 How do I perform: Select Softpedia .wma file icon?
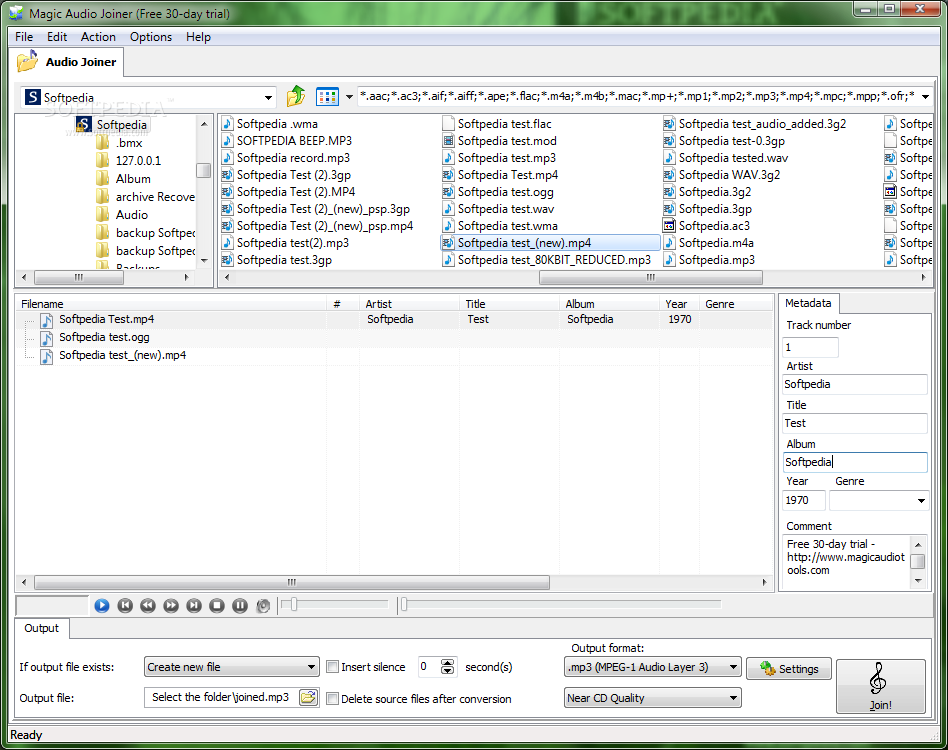(227, 124)
